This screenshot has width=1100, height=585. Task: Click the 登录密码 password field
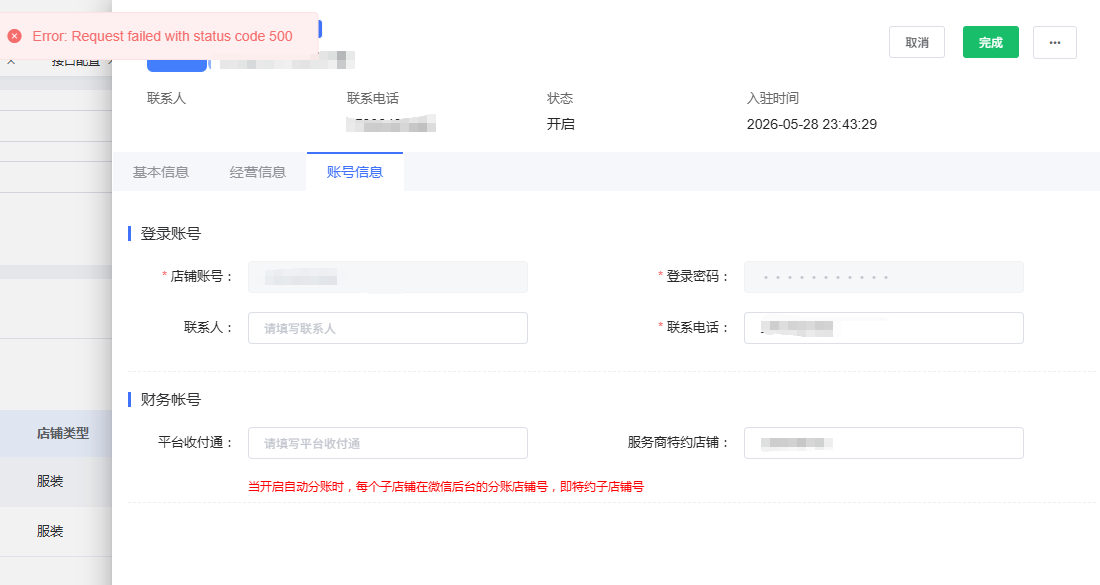pyautogui.click(x=883, y=277)
